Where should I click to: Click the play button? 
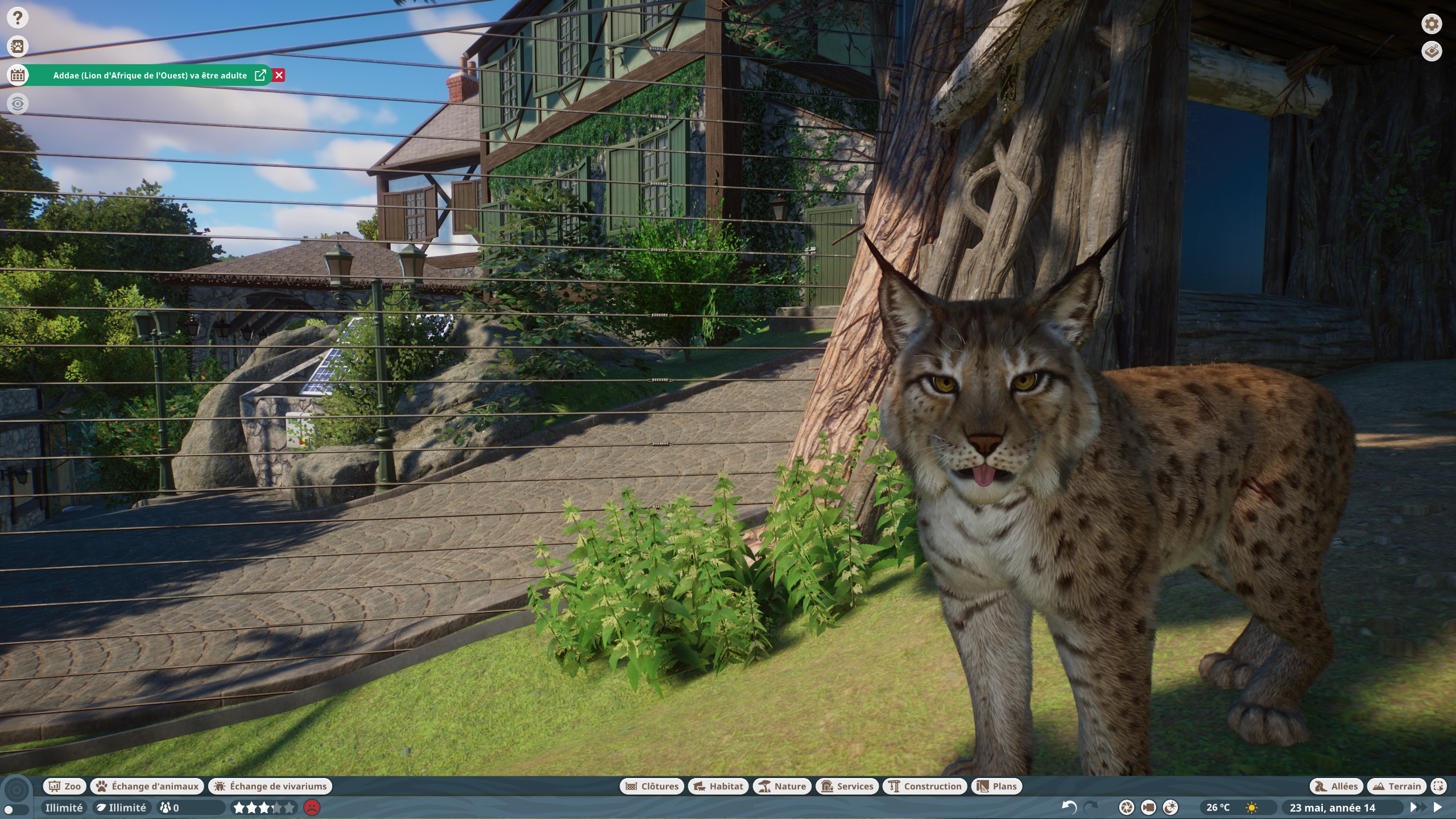1438,807
